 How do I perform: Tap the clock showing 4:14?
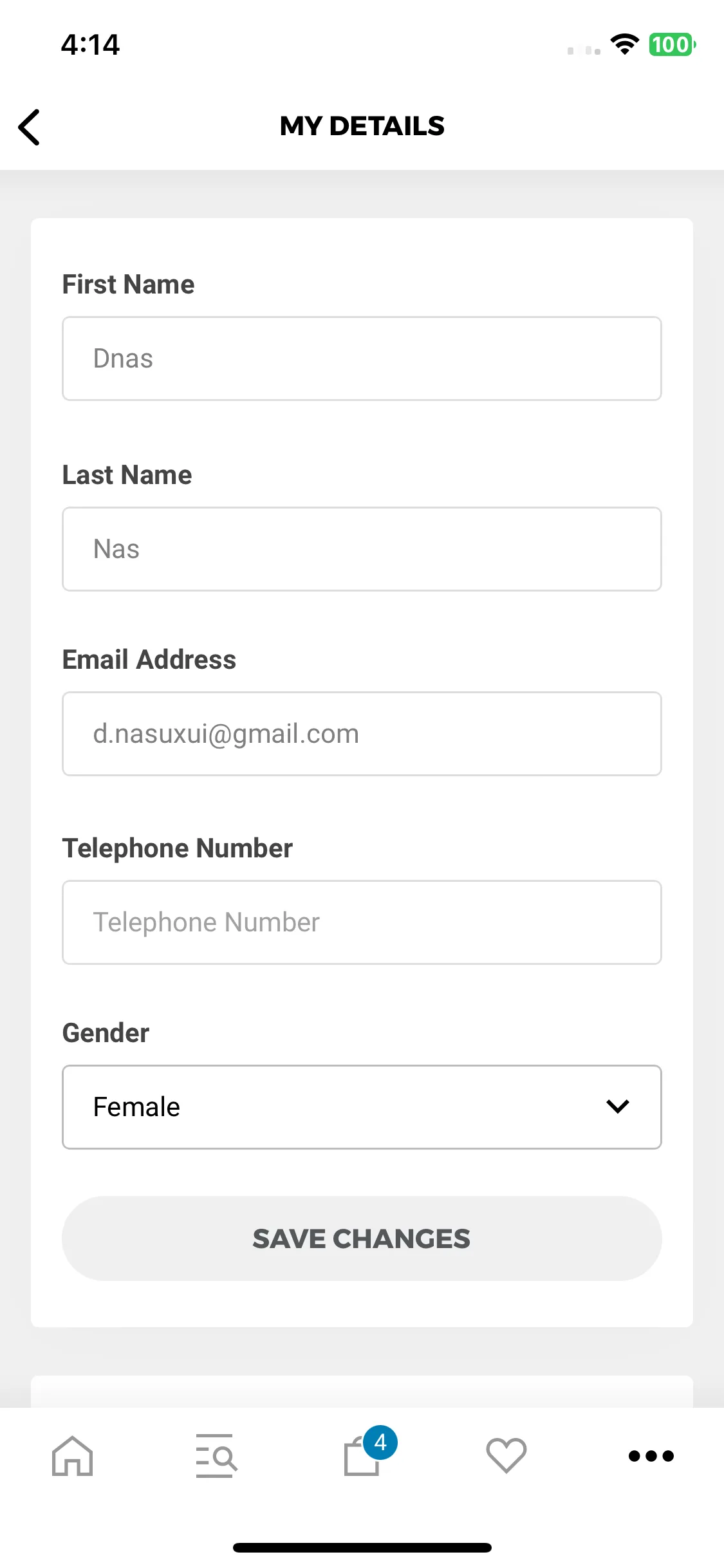pos(90,45)
